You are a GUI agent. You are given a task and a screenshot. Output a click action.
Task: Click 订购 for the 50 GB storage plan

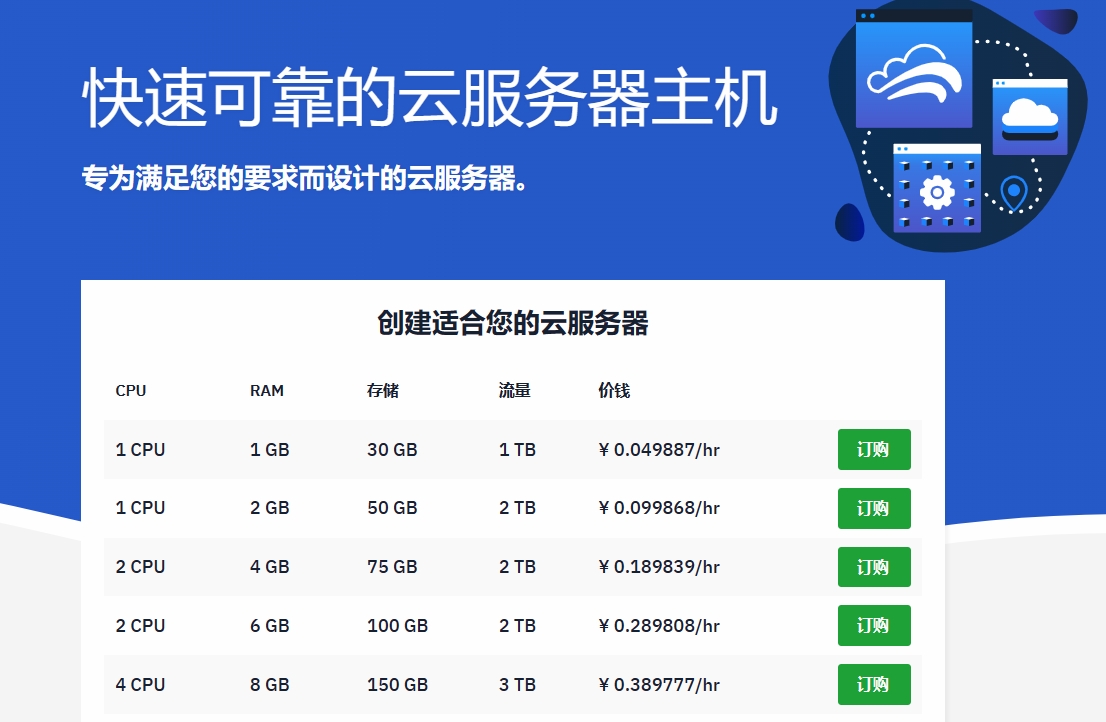click(873, 508)
